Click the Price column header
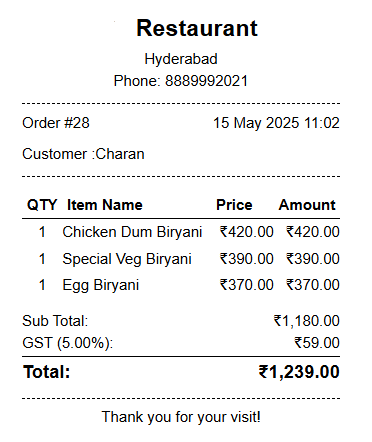The width and height of the screenshot is (372, 442). [x=234, y=205]
